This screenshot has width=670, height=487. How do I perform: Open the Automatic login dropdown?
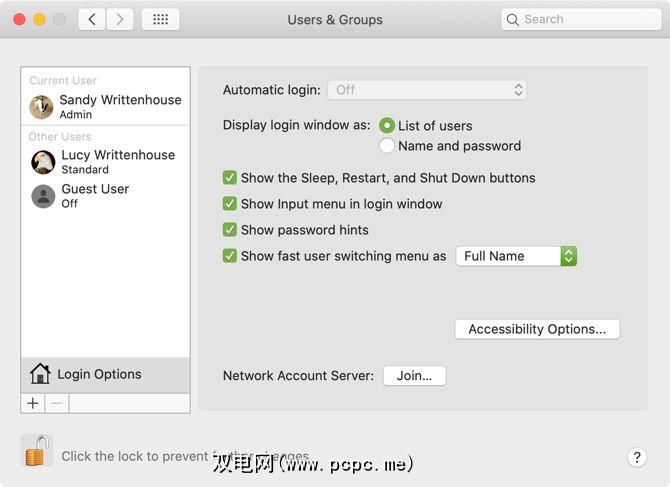(427, 90)
